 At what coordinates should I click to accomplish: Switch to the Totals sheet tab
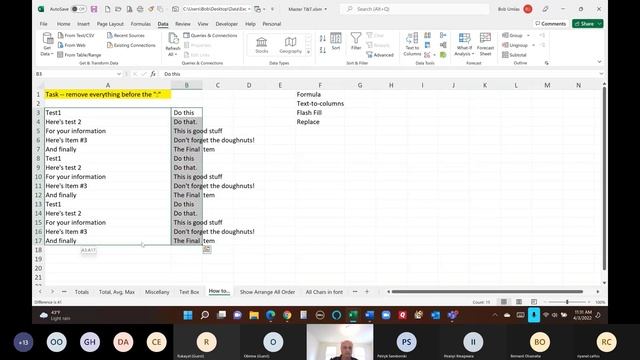[82, 292]
